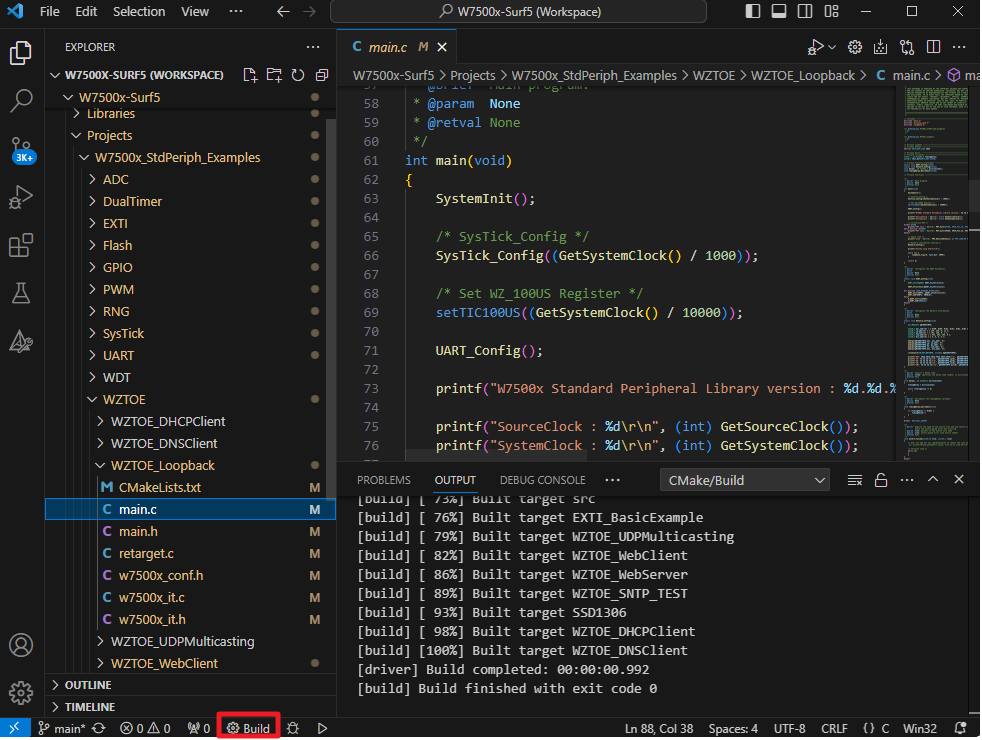982x740 pixels.
Task: Click Build in the status bar
Action: click(248, 727)
